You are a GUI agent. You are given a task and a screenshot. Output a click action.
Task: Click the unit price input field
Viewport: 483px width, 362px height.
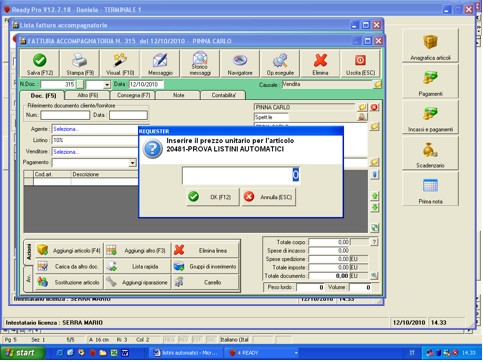[241, 175]
